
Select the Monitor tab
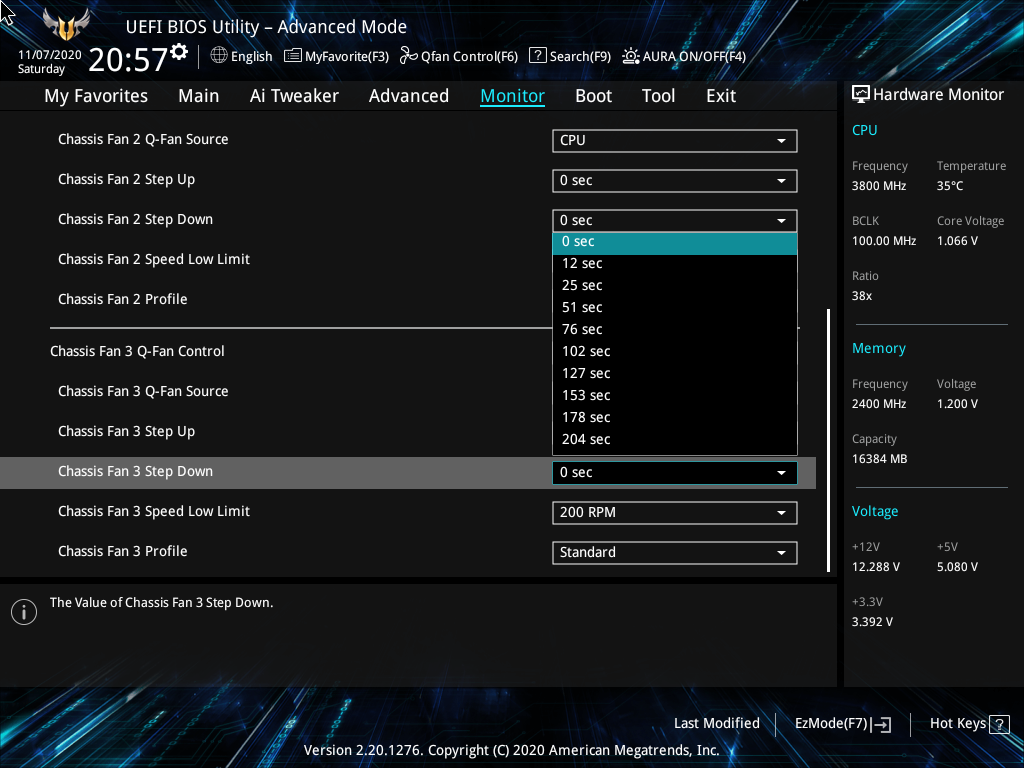pos(513,96)
